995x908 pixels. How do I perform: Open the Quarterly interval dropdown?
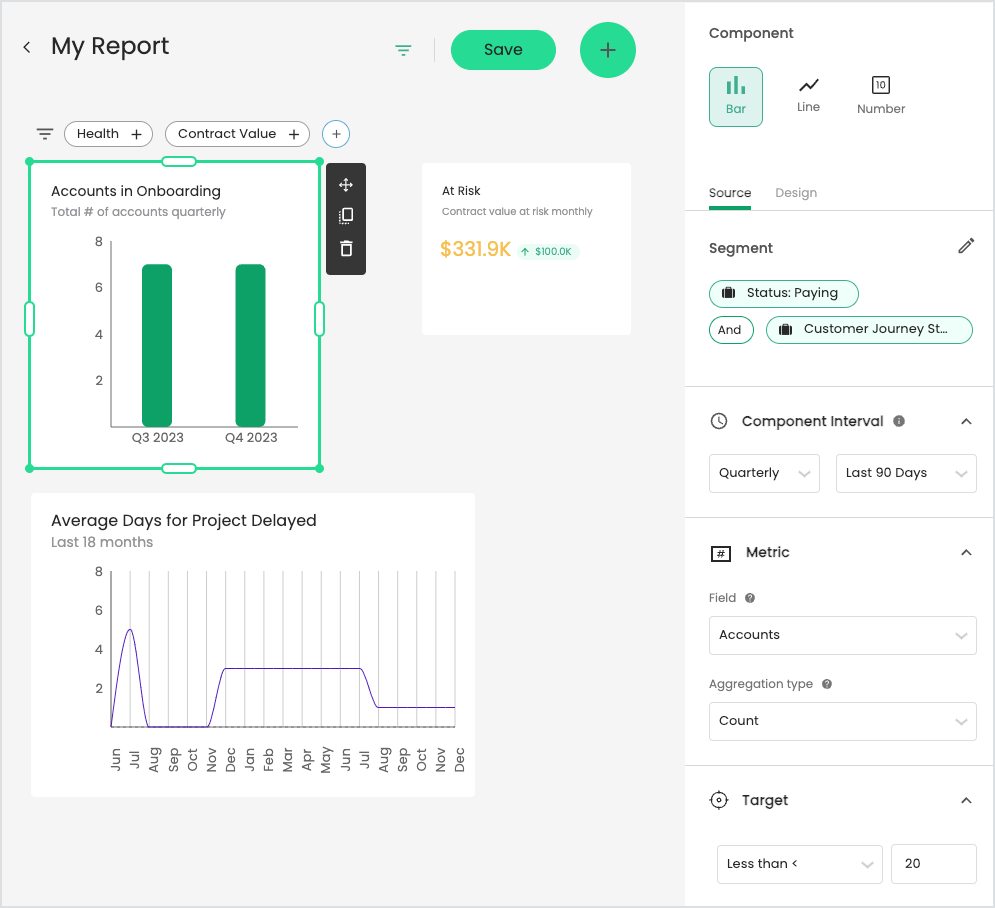click(x=764, y=473)
